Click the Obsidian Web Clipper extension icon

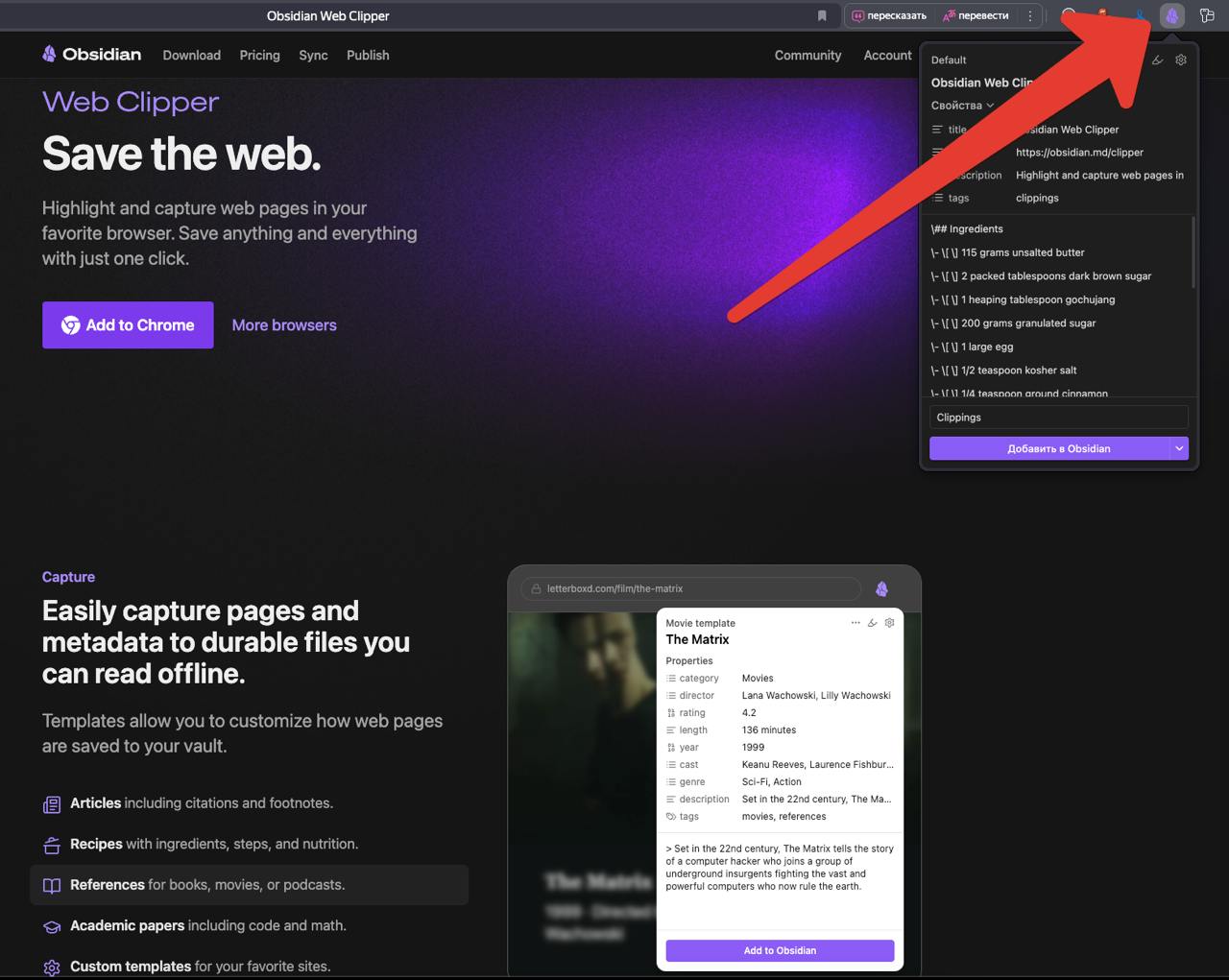tap(1171, 15)
